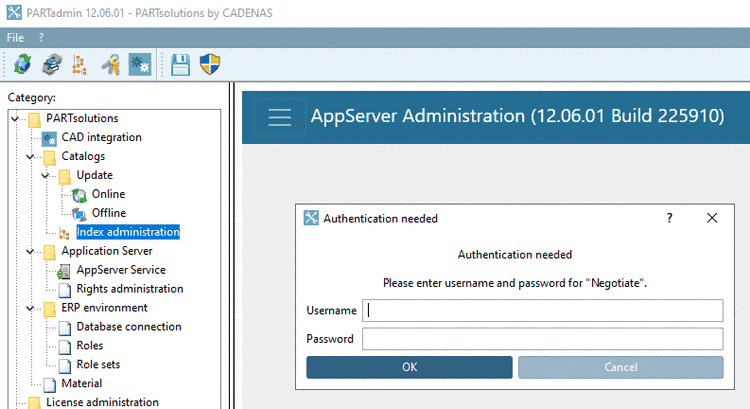Select the Online update tree item

(x=108, y=194)
